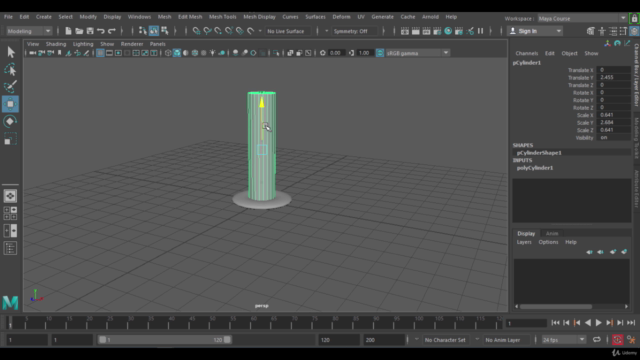Open the Mesh Tools menu
This screenshot has height=360, width=640.
pyautogui.click(x=222, y=17)
